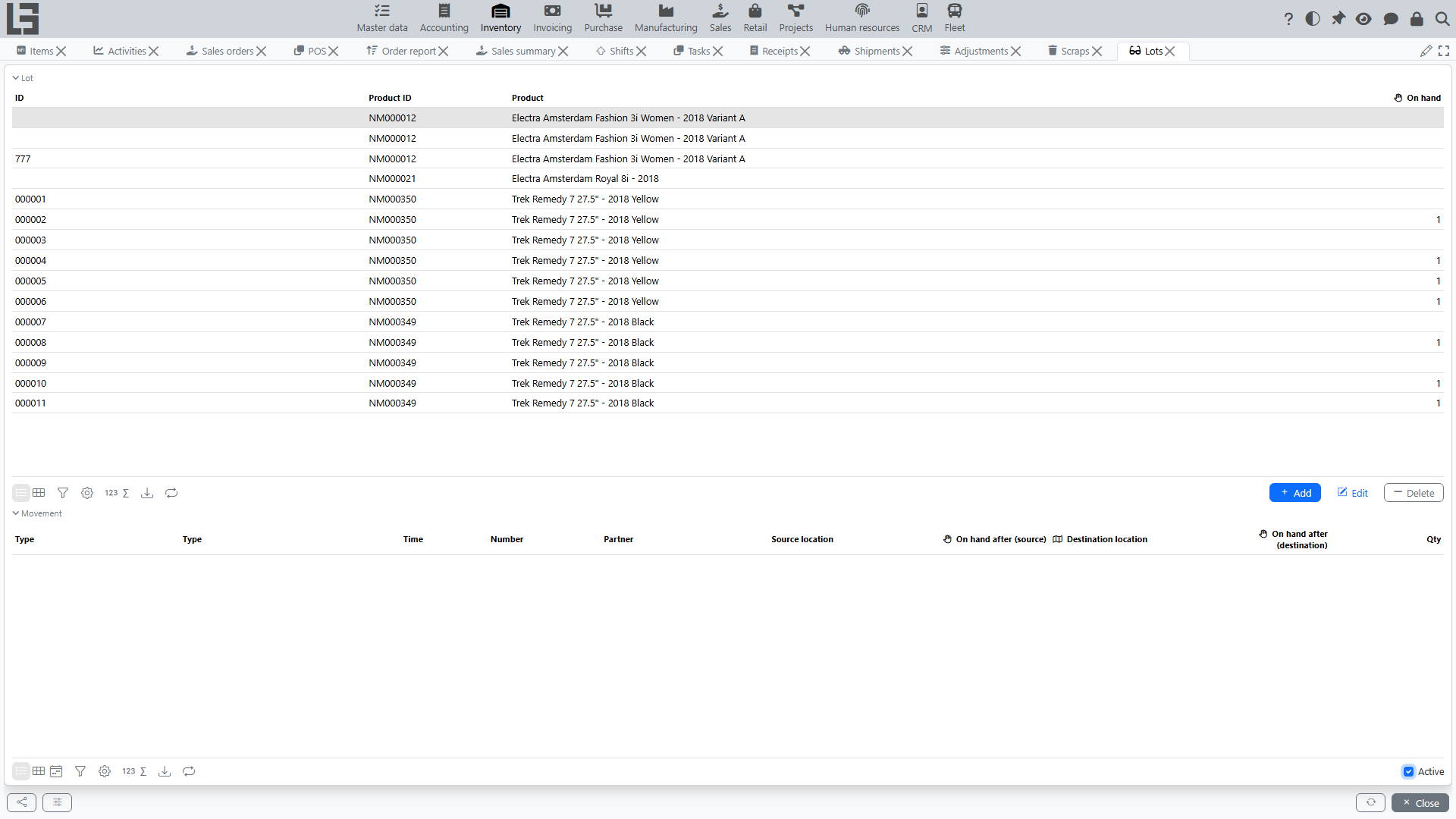Screen dimensions: 1456x819
Task: Switch Movement panel to list view
Action: coord(21,771)
